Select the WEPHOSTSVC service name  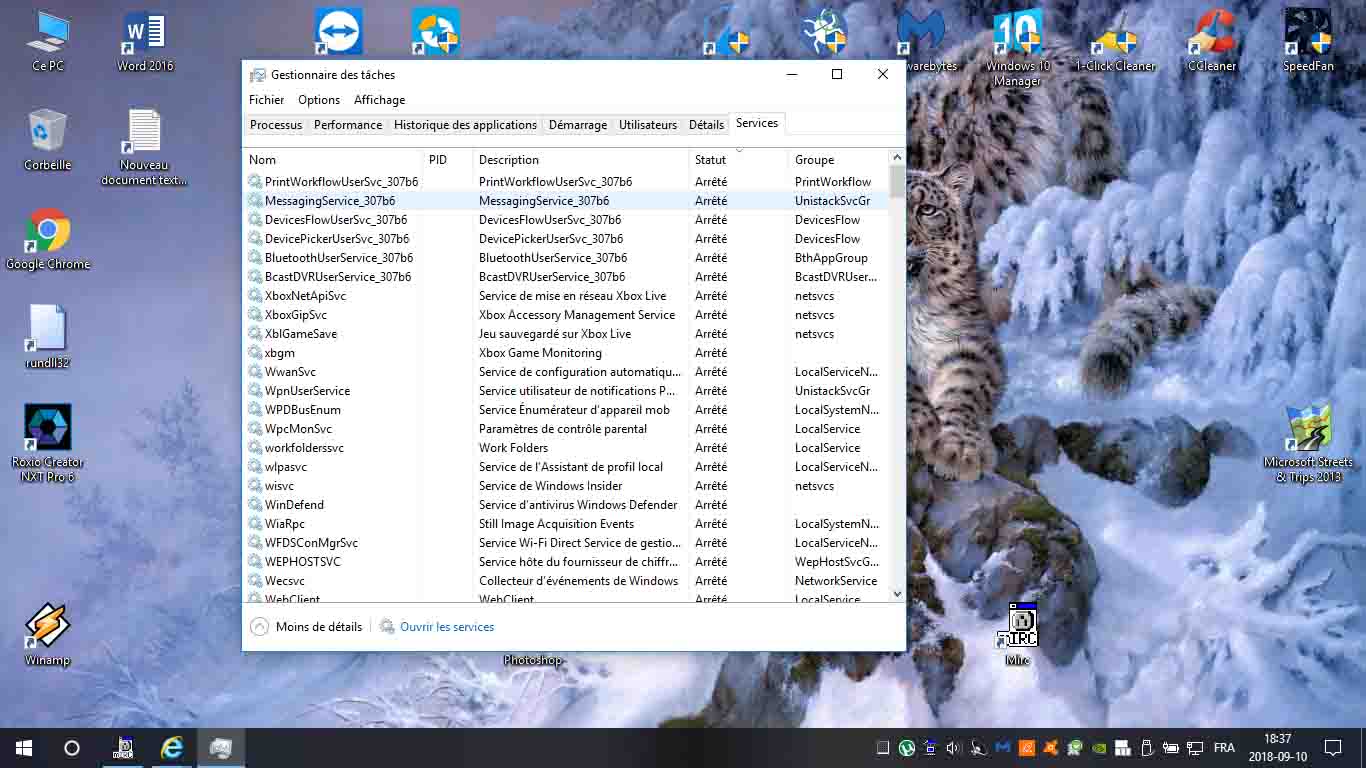click(302, 562)
